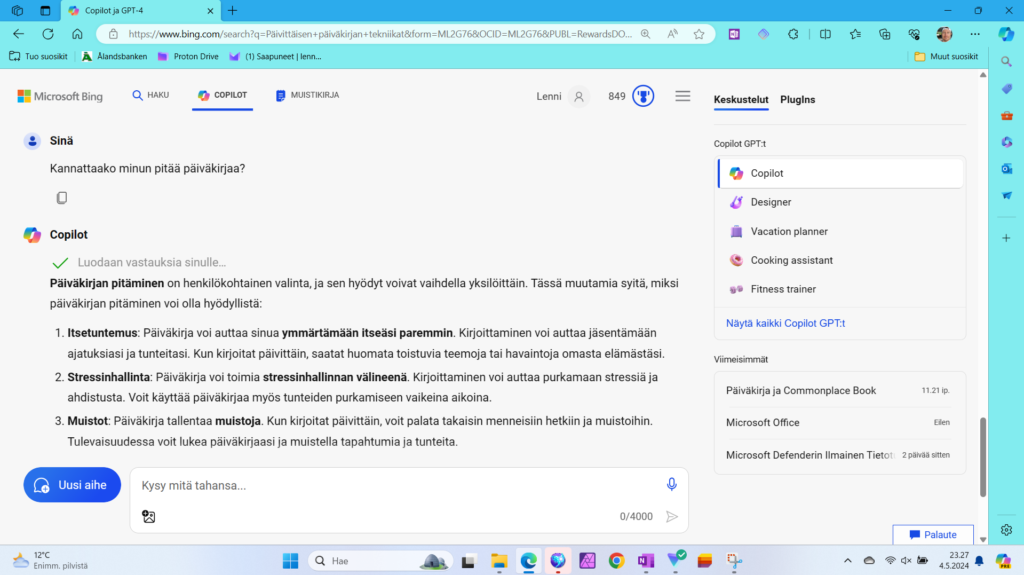Select the Vacation planner GPT
Screen dimensions: 1024x575
pos(840,231)
